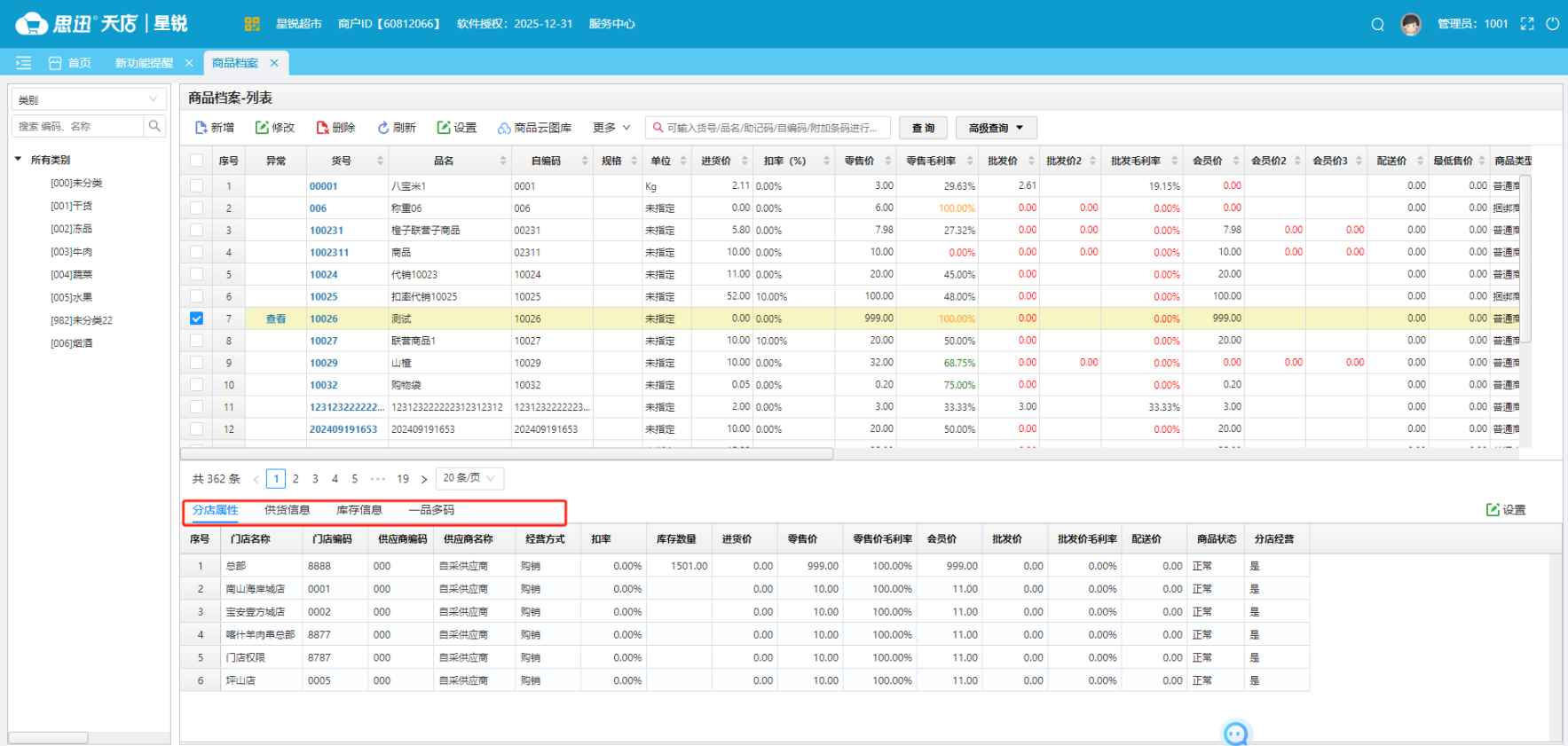Open product link 100231

tap(326, 231)
